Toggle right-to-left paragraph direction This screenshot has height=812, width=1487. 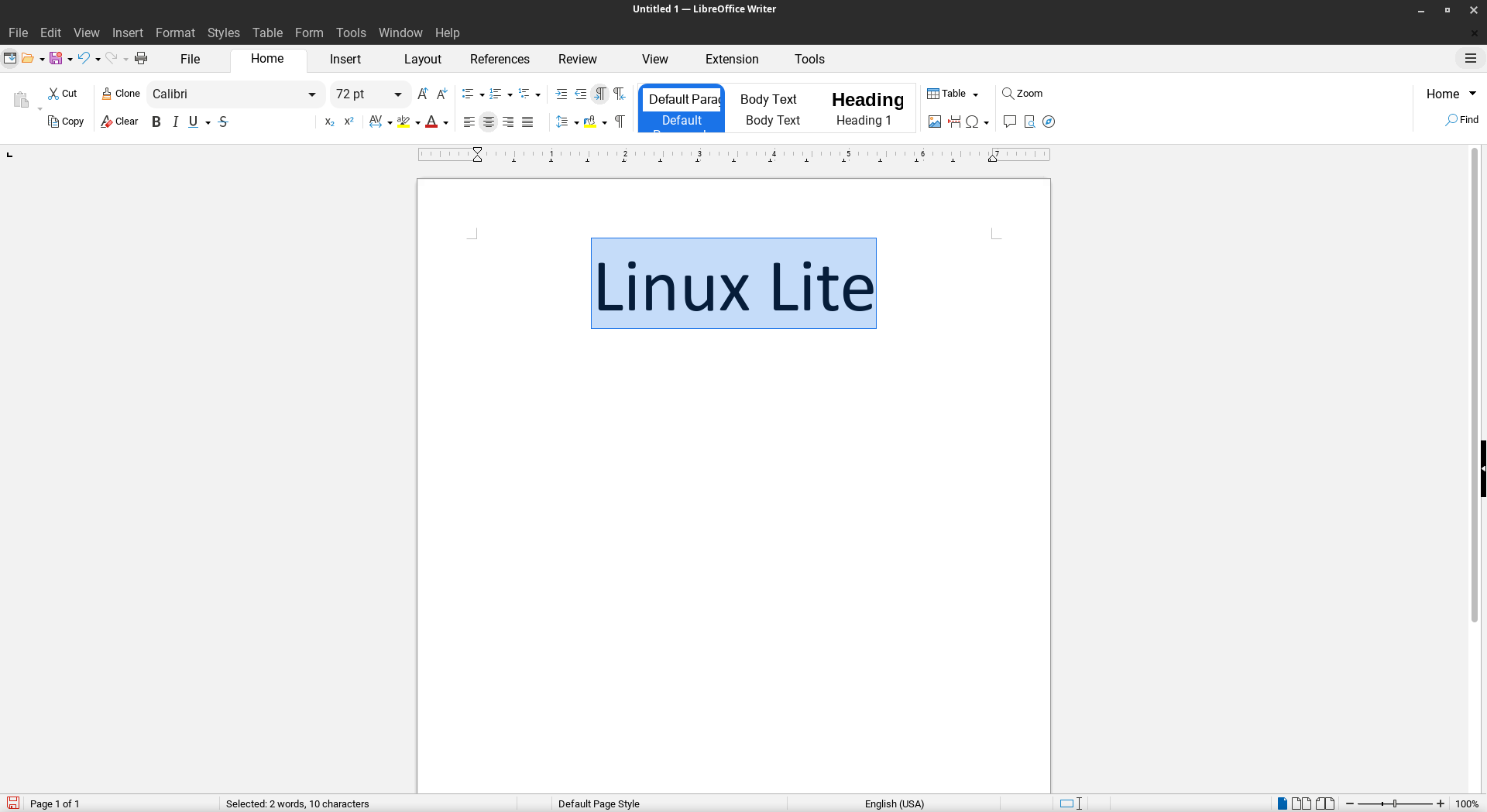[x=620, y=94]
